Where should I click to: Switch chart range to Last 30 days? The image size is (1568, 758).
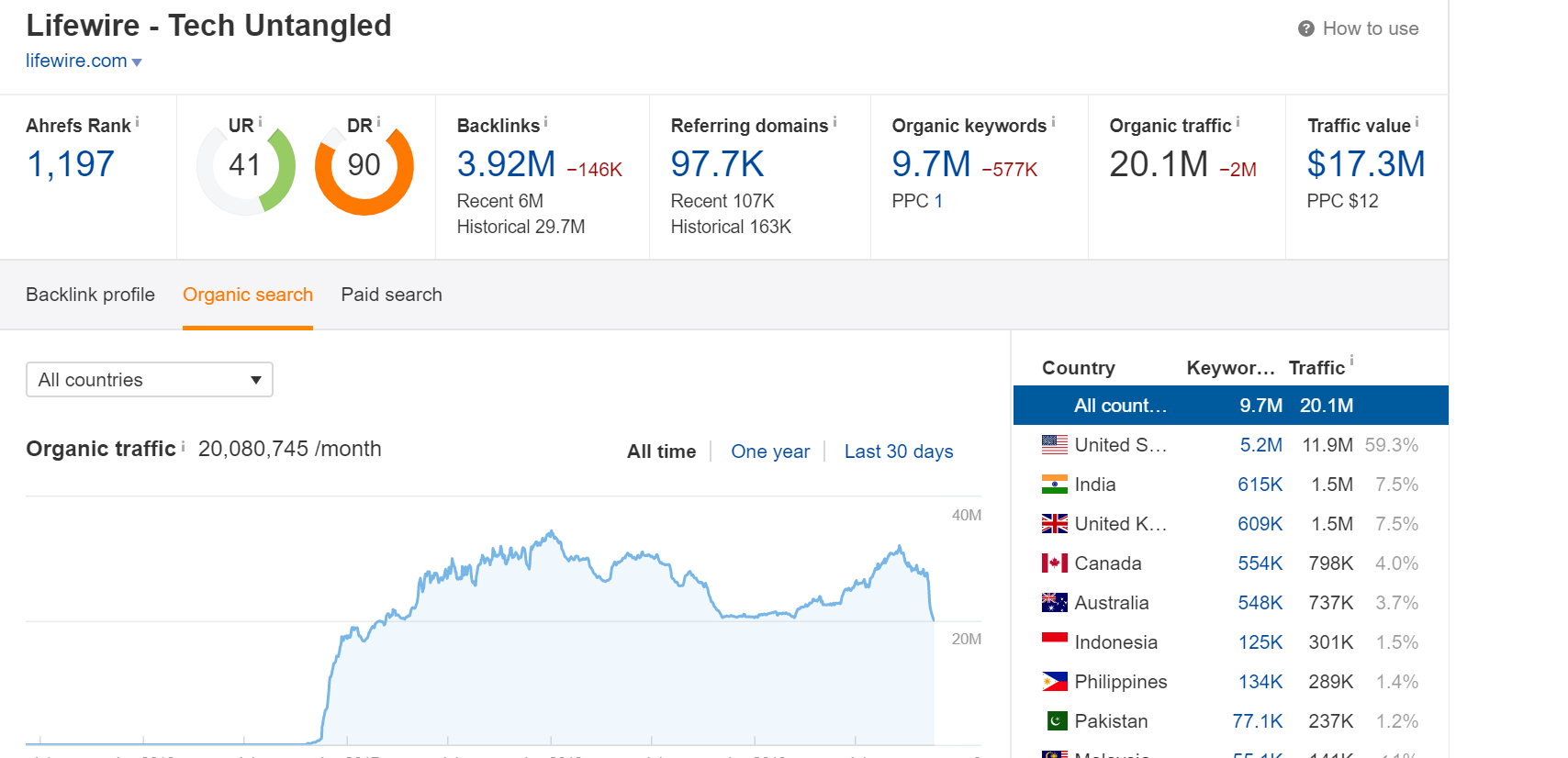click(899, 451)
